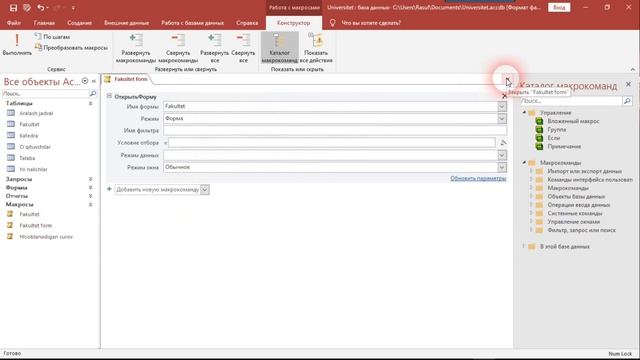Open the Talaba table
The image size is (640, 360).
(x=27, y=158)
